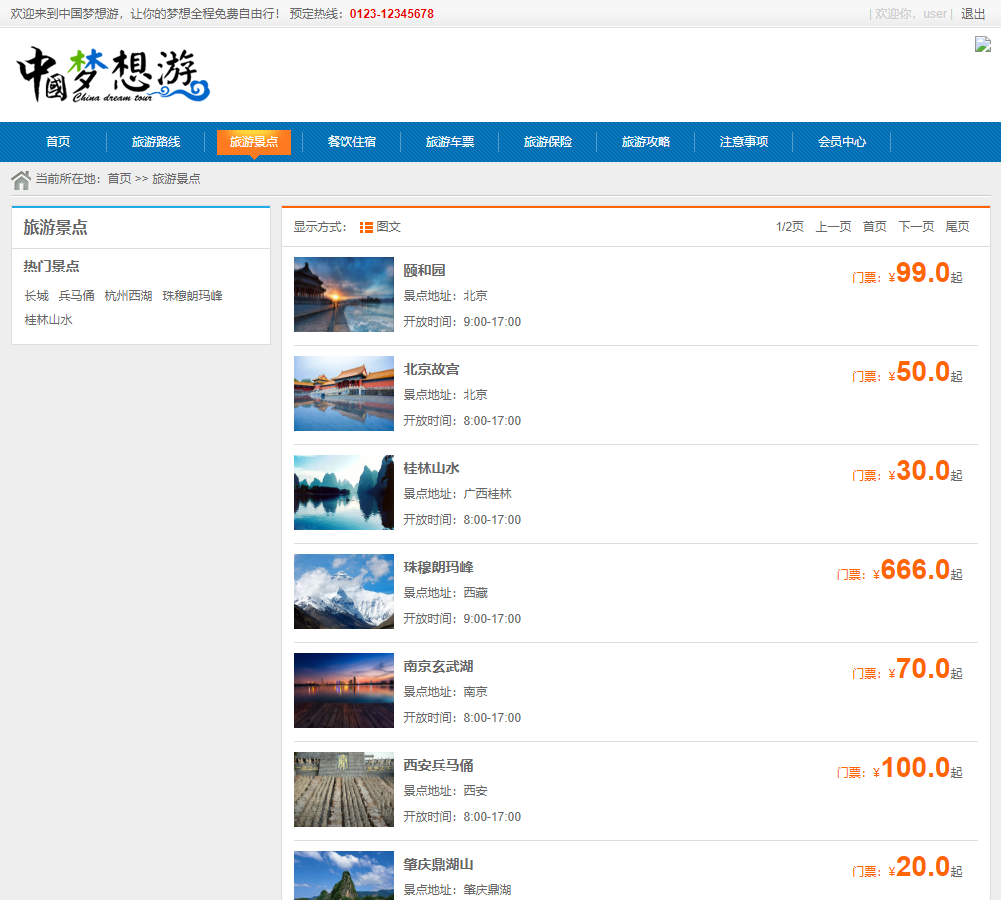The image size is (1001, 900).
Task: Open the 西安兵马俑 thumbnail image
Action: click(344, 789)
